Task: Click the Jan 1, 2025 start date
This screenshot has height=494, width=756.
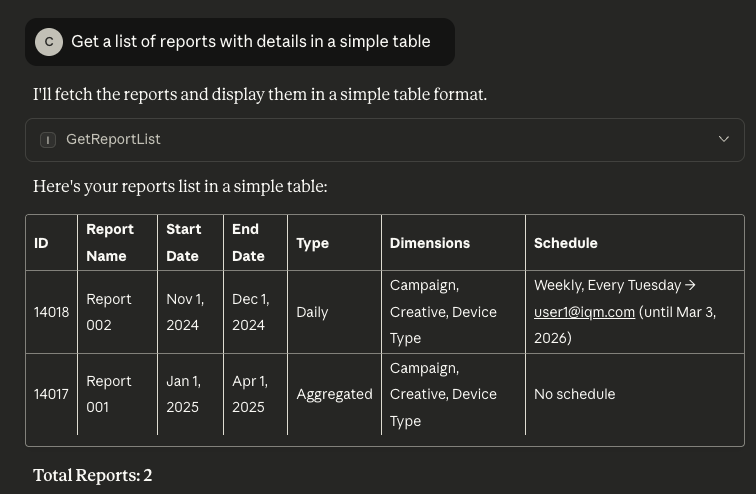Action: [190, 394]
